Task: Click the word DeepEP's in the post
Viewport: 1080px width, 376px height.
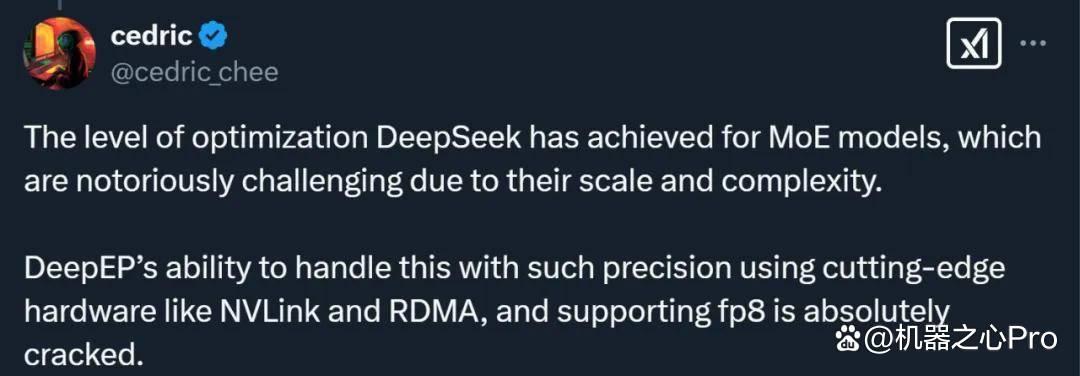Action: point(86,269)
